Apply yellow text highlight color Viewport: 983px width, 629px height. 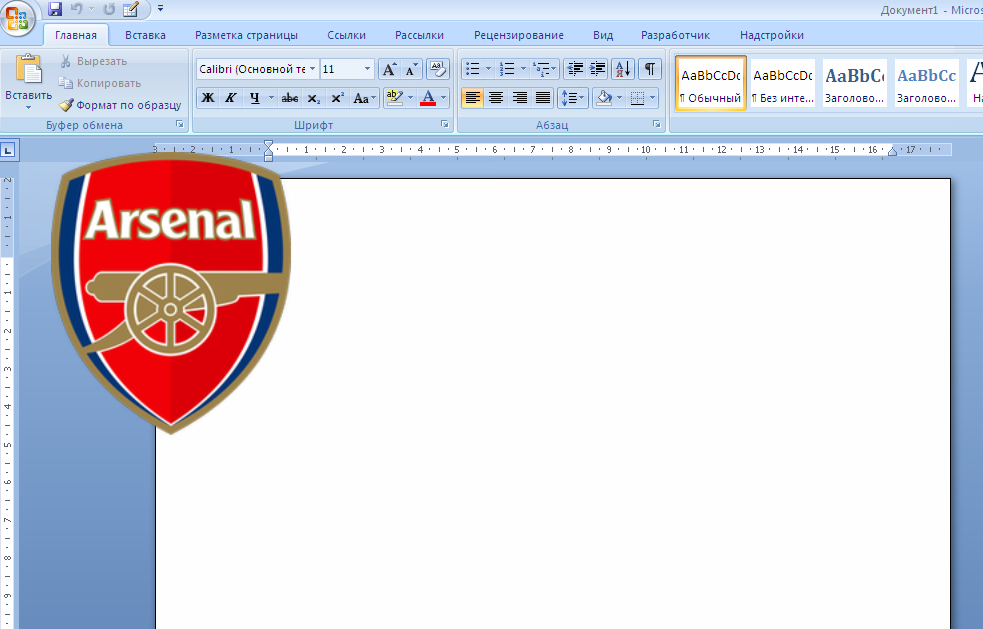click(395, 98)
